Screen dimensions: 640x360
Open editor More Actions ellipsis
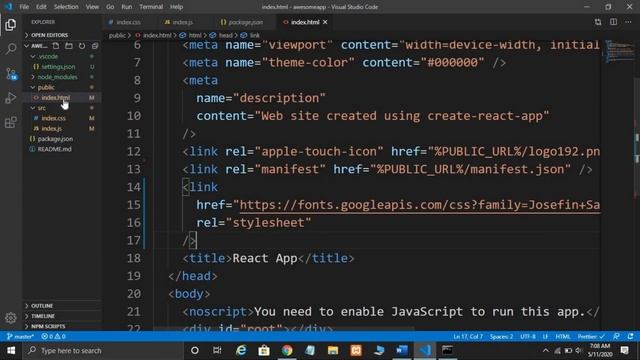628,22
